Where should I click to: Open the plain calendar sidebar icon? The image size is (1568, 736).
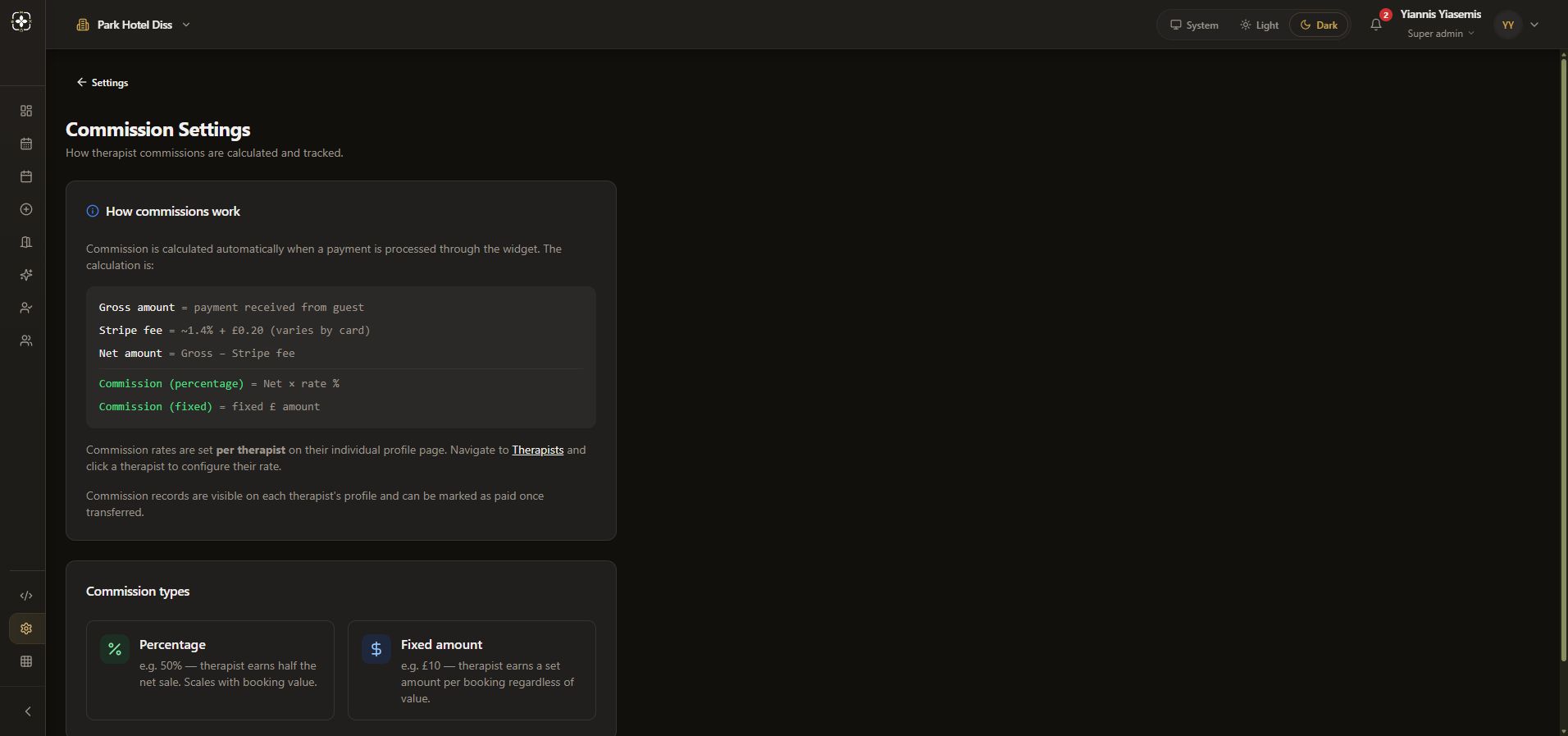point(26,176)
